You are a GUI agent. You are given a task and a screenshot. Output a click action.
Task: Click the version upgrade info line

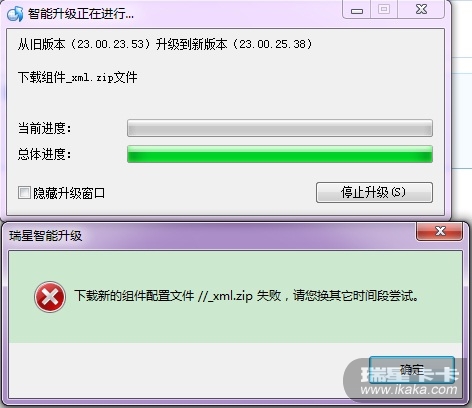coord(165,44)
